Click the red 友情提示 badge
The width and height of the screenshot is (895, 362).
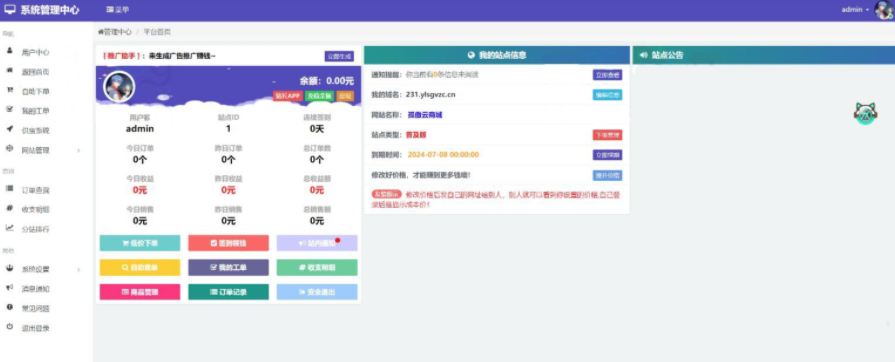click(386, 194)
